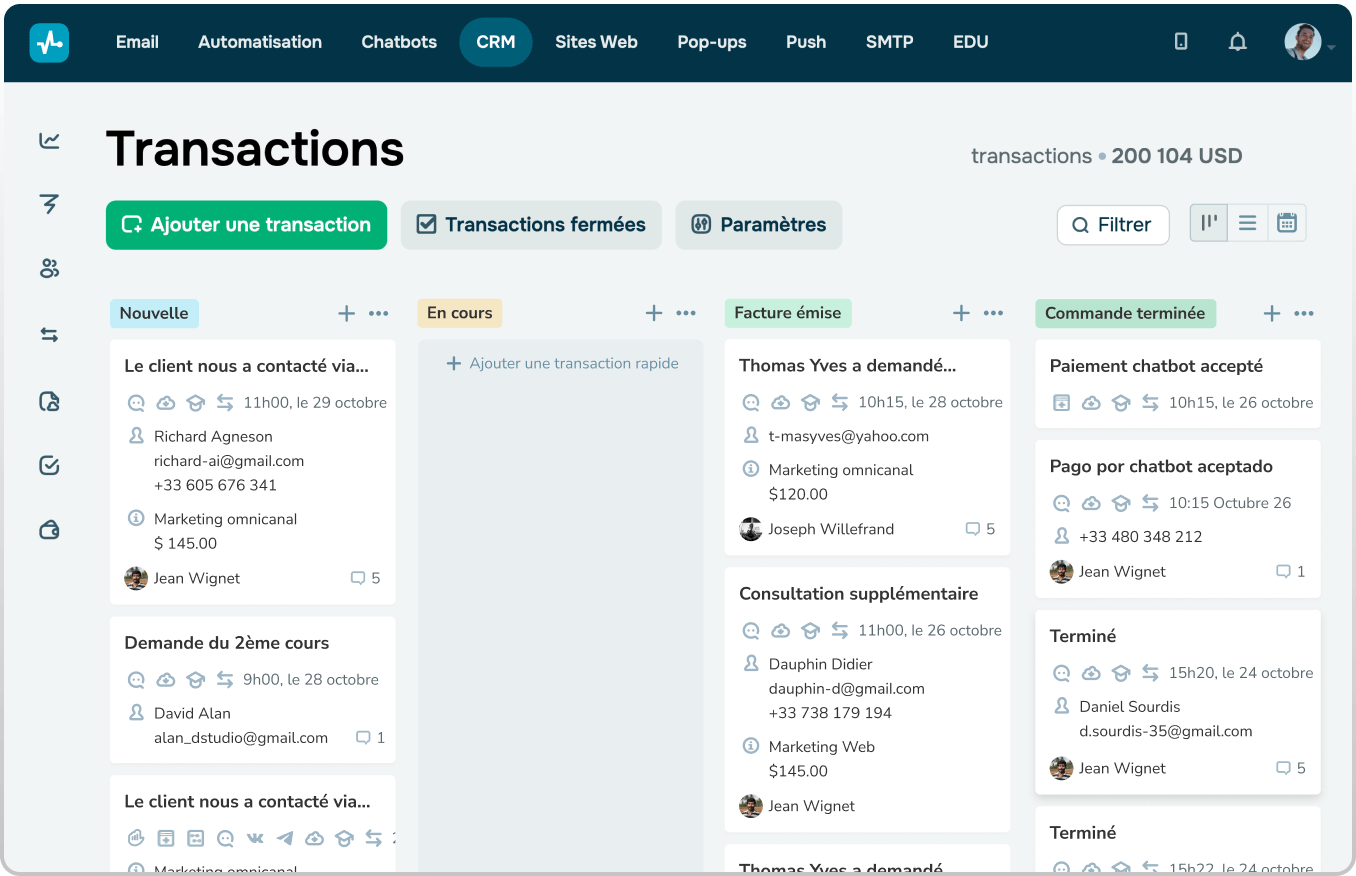The width and height of the screenshot is (1356, 876).
Task: Switch to calendar view
Action: click(x=1287, y=223)
